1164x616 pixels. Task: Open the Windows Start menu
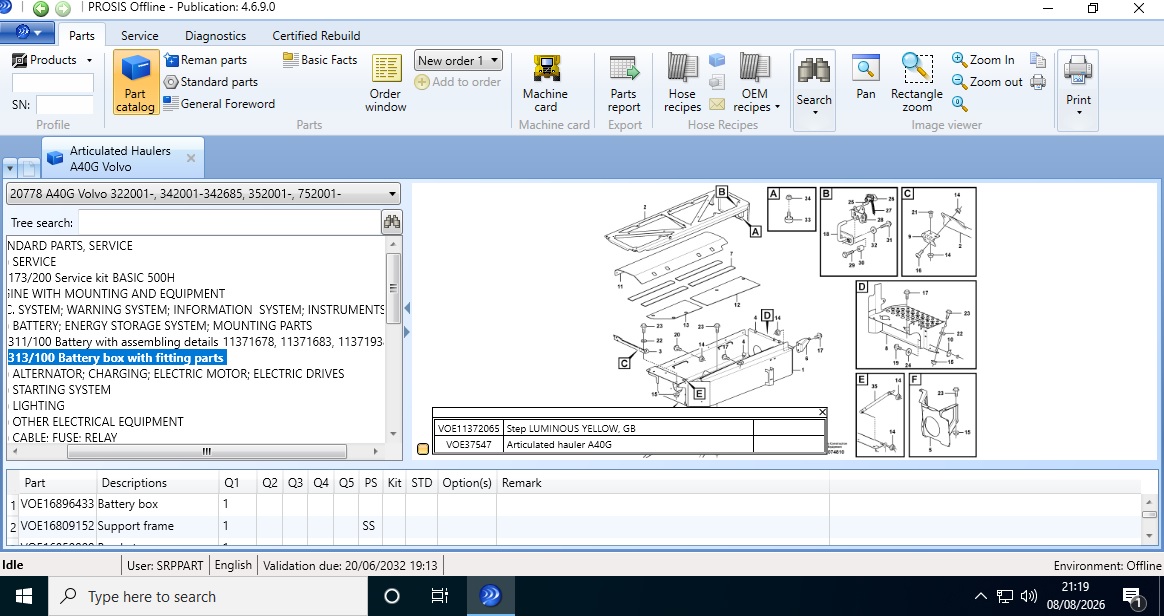(x=24, y=596)
